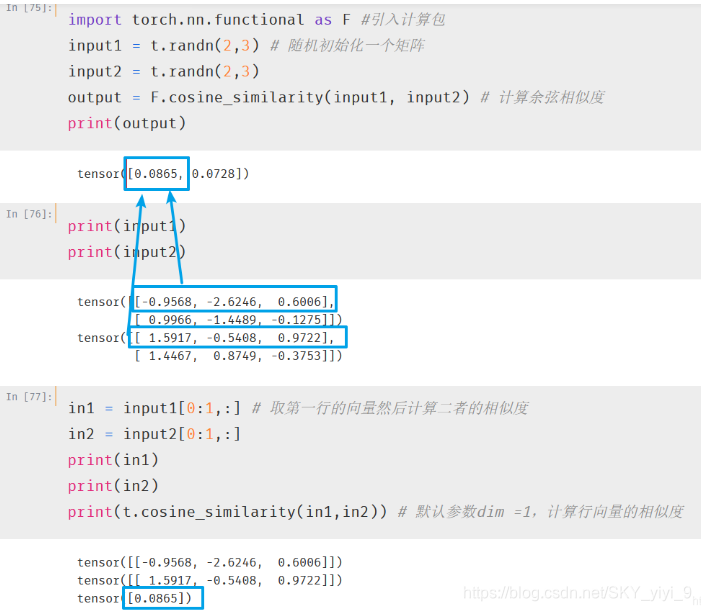Image resolution: width=701 pixels, height=611 pixels.
Task: Click the 'print(input2)' line
Action: pyautogui.click(x=127, y=252)
